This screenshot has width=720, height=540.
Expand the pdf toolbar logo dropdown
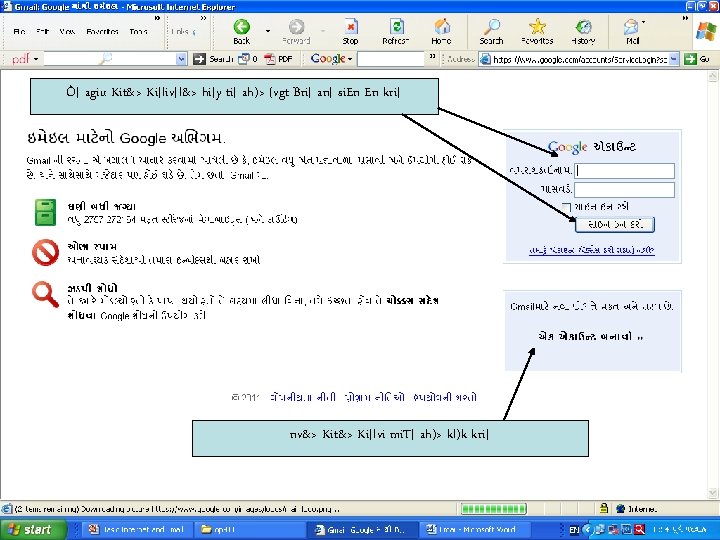tap(35, 59)
